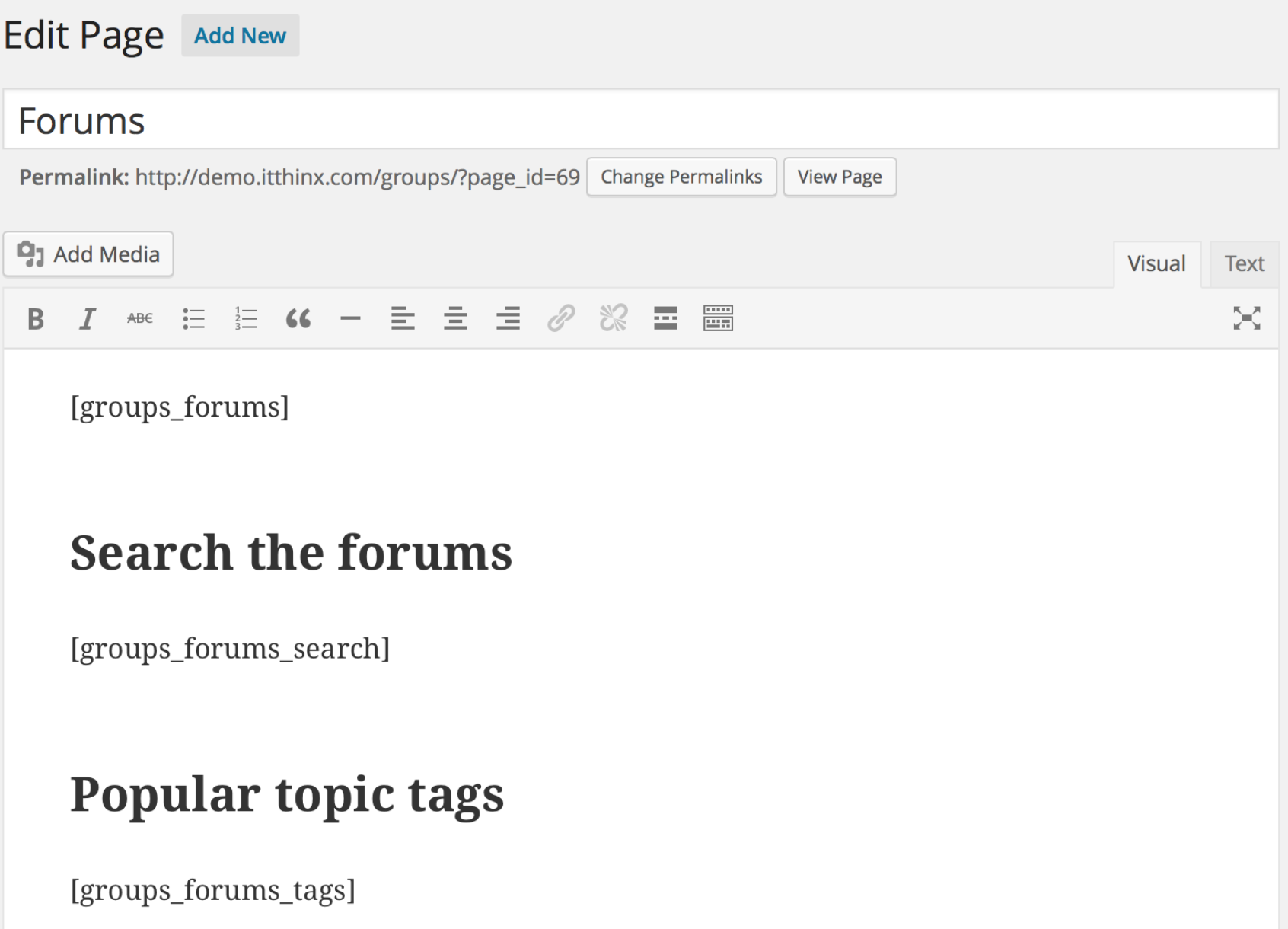Viewport: 1288px width, 929px height.
Task: Insert a horizontal line
Action: [350, 318]
